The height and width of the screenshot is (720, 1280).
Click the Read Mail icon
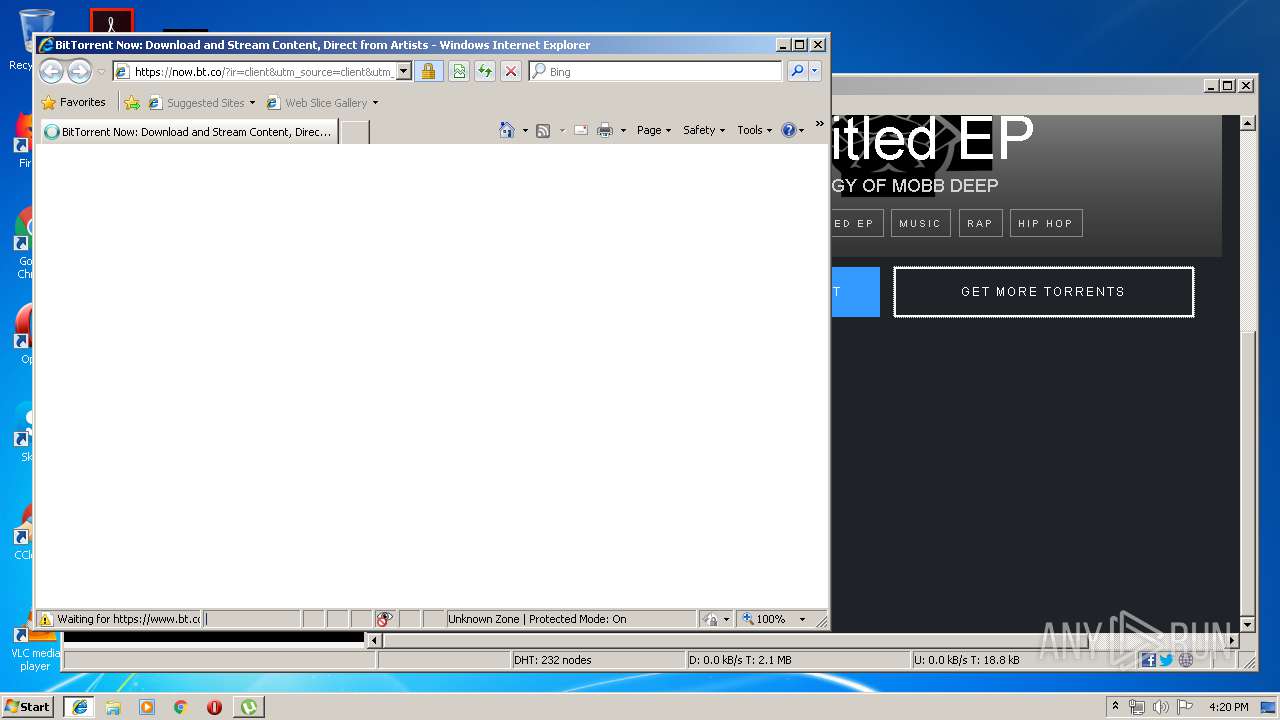[580, 130]
